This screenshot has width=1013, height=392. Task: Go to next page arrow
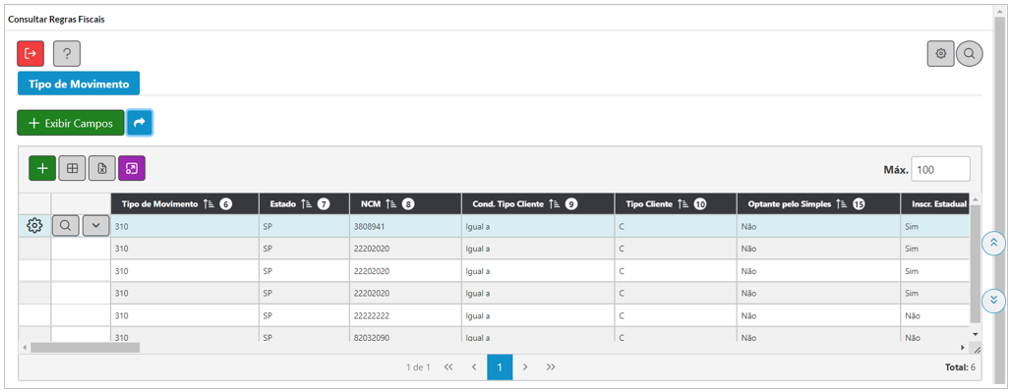[x=525, y=367]
